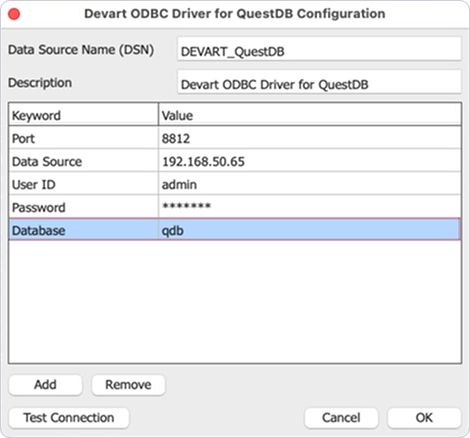Edit the admin user value

pos(310,184)
